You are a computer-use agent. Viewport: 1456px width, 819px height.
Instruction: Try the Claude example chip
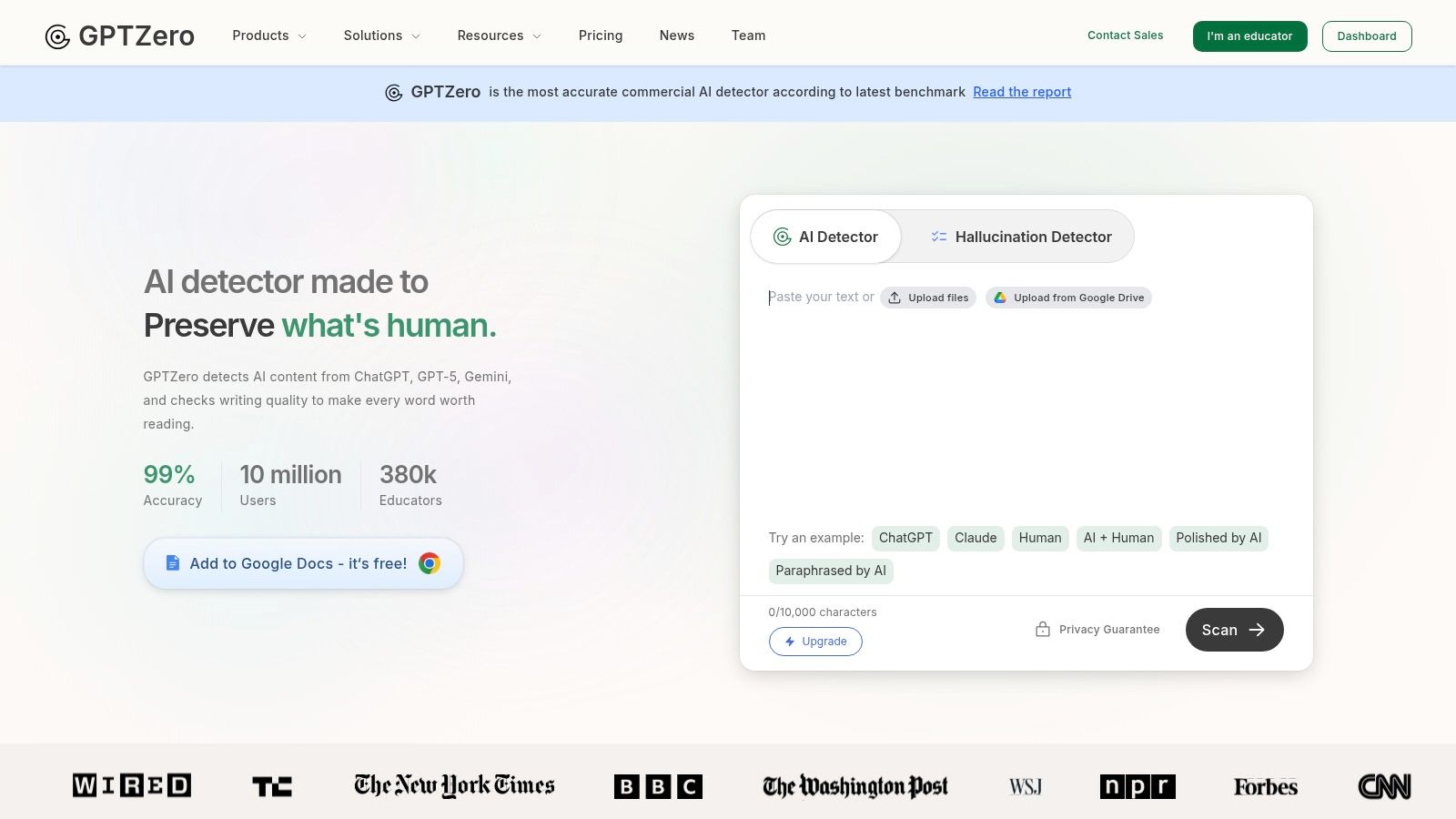point(976,538)
